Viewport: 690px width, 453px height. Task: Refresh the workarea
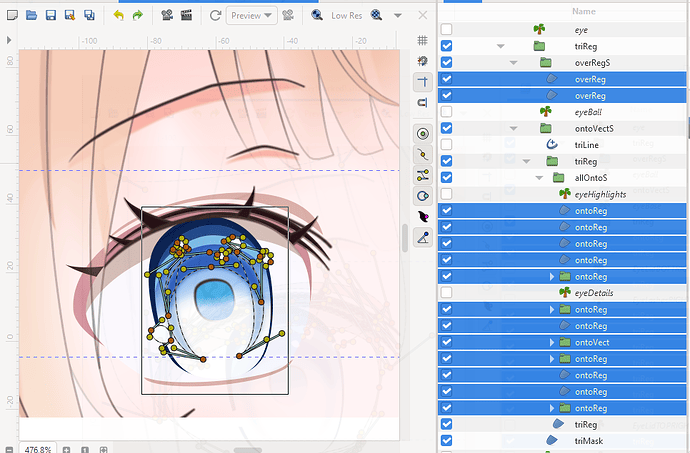215,16
